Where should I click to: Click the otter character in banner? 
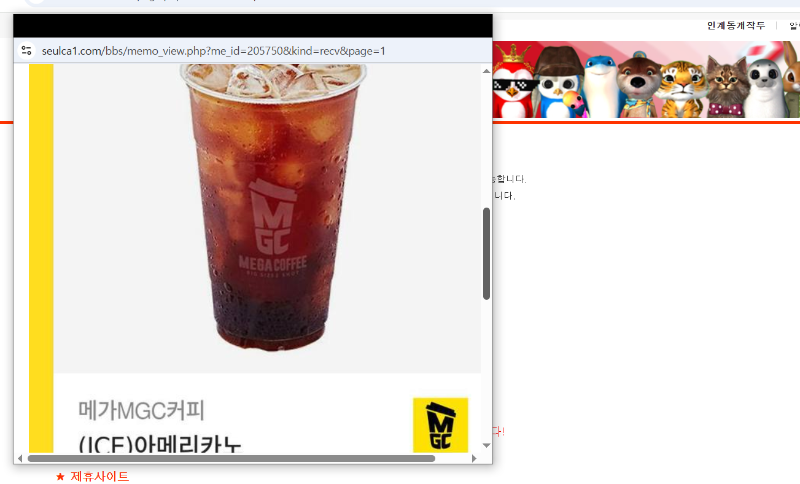click(x=638, y=85)
